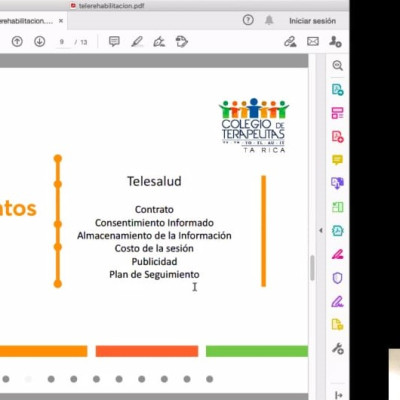Open Create PDF red icon in sidebar
This screenshot has width=400, height=400.
[x=337, y=137]
